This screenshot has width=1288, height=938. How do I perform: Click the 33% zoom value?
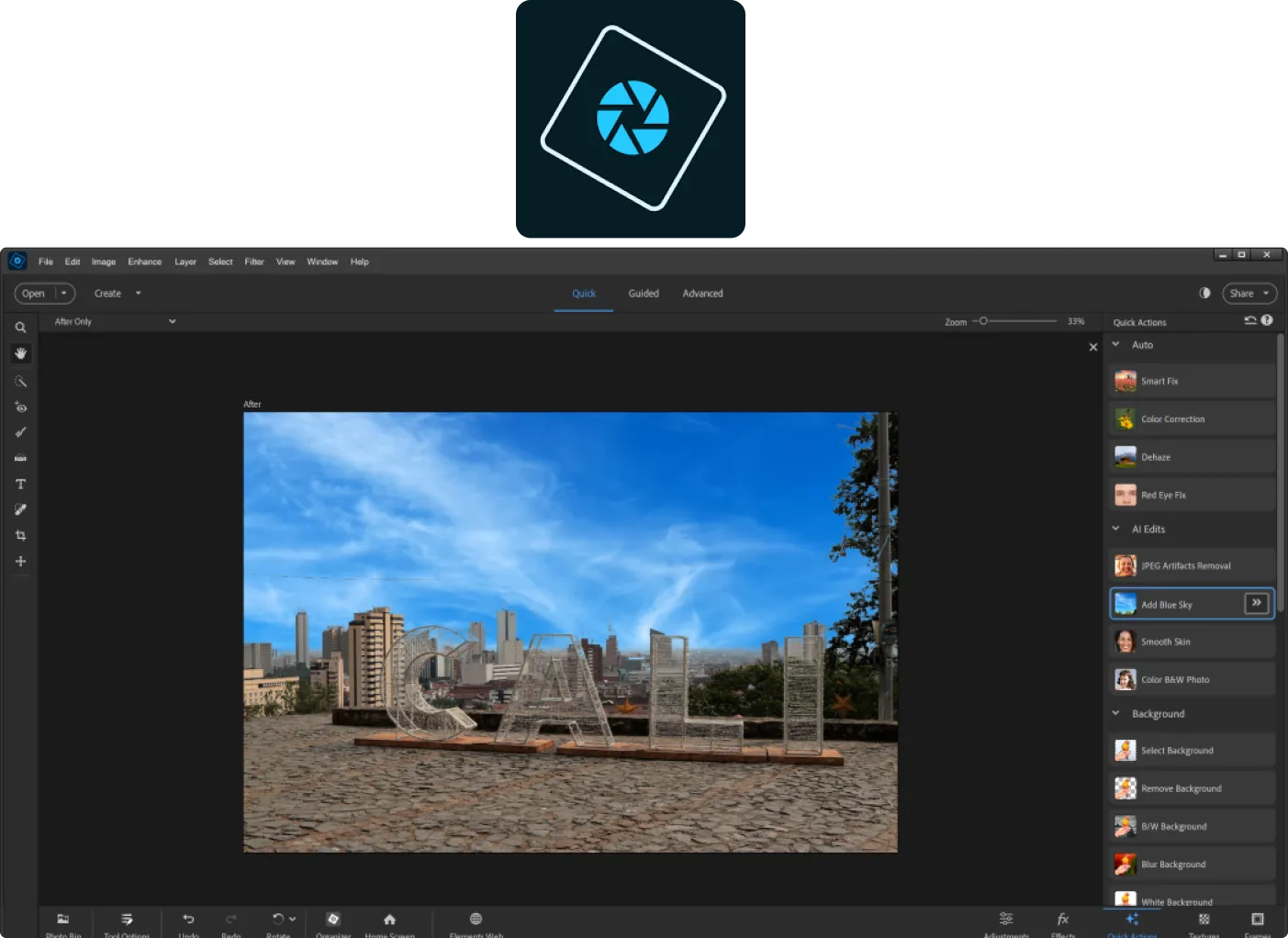click(x=1076, y=321)
